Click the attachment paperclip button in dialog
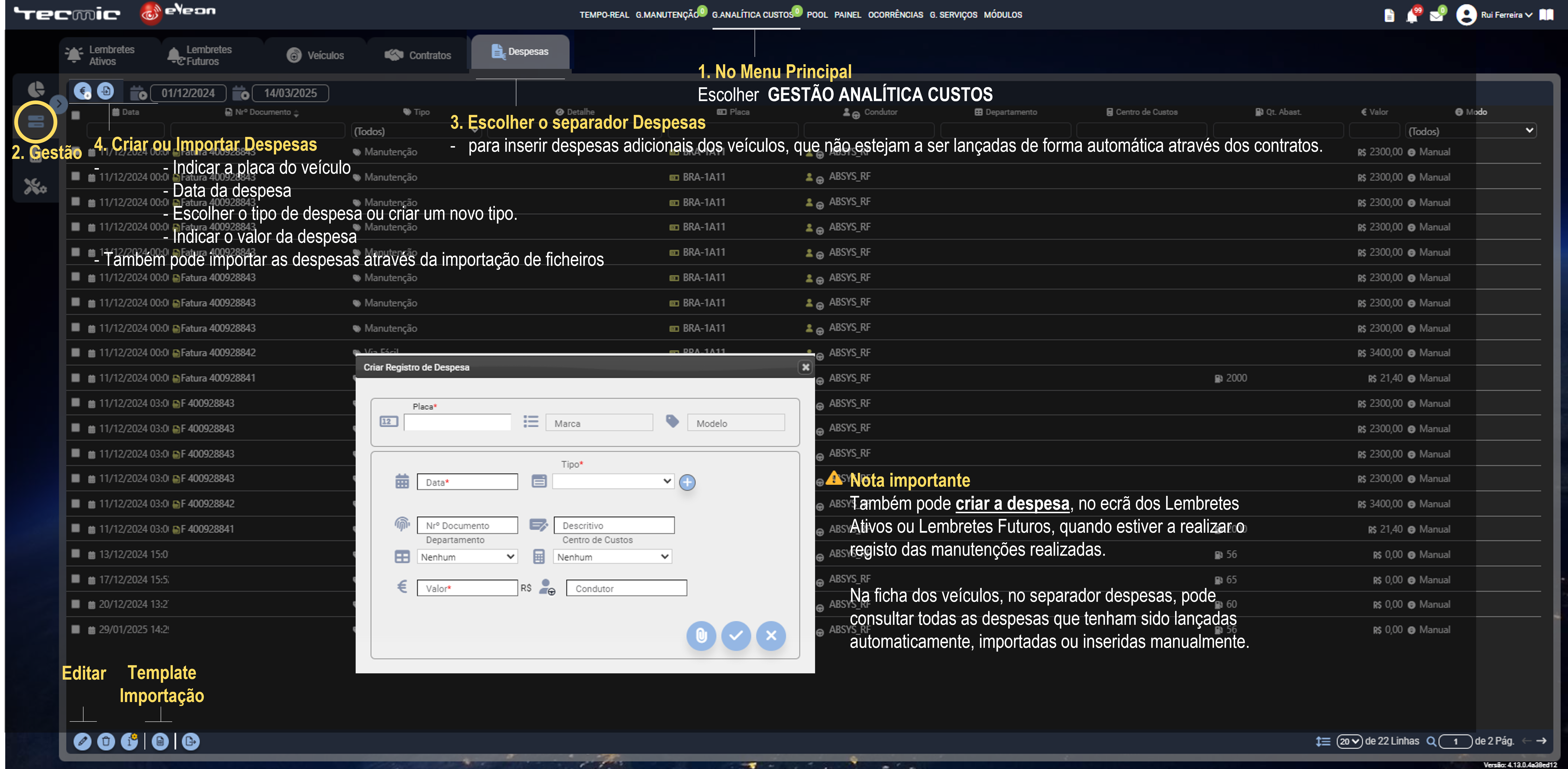 pos(701,636)
